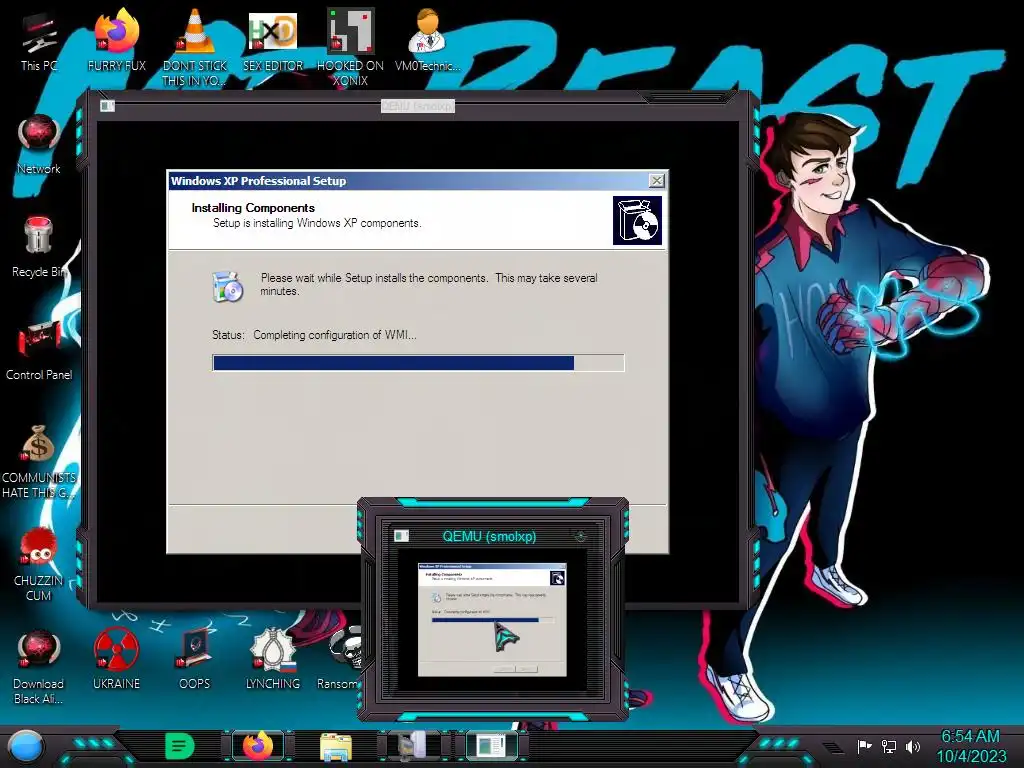Click the volume speaker tray icon
This screenshot has height=768, width=1024.
[x=913, y=746]
